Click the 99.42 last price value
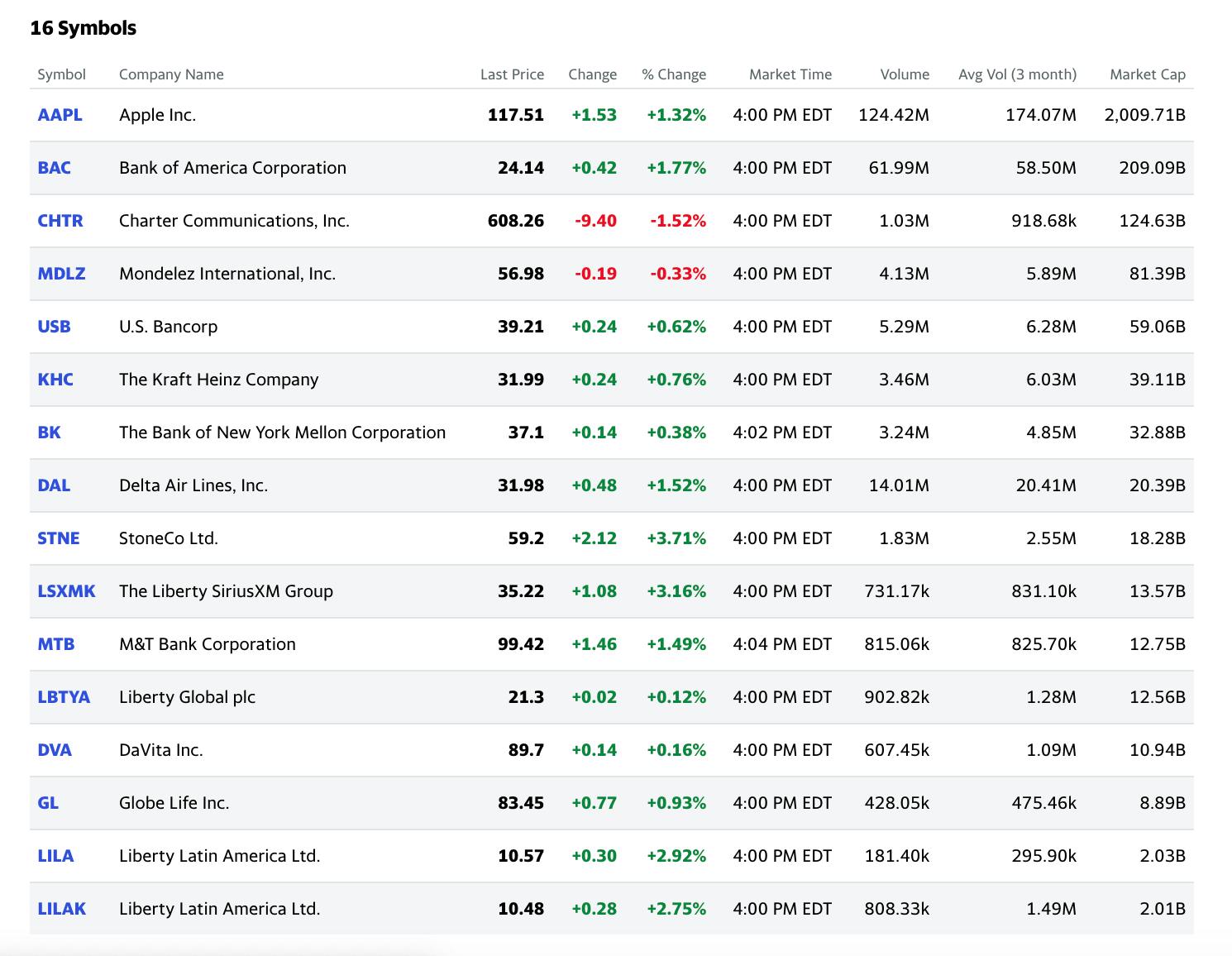The width and height of the screenshot is (1232, 956). (x=521, y=644)
